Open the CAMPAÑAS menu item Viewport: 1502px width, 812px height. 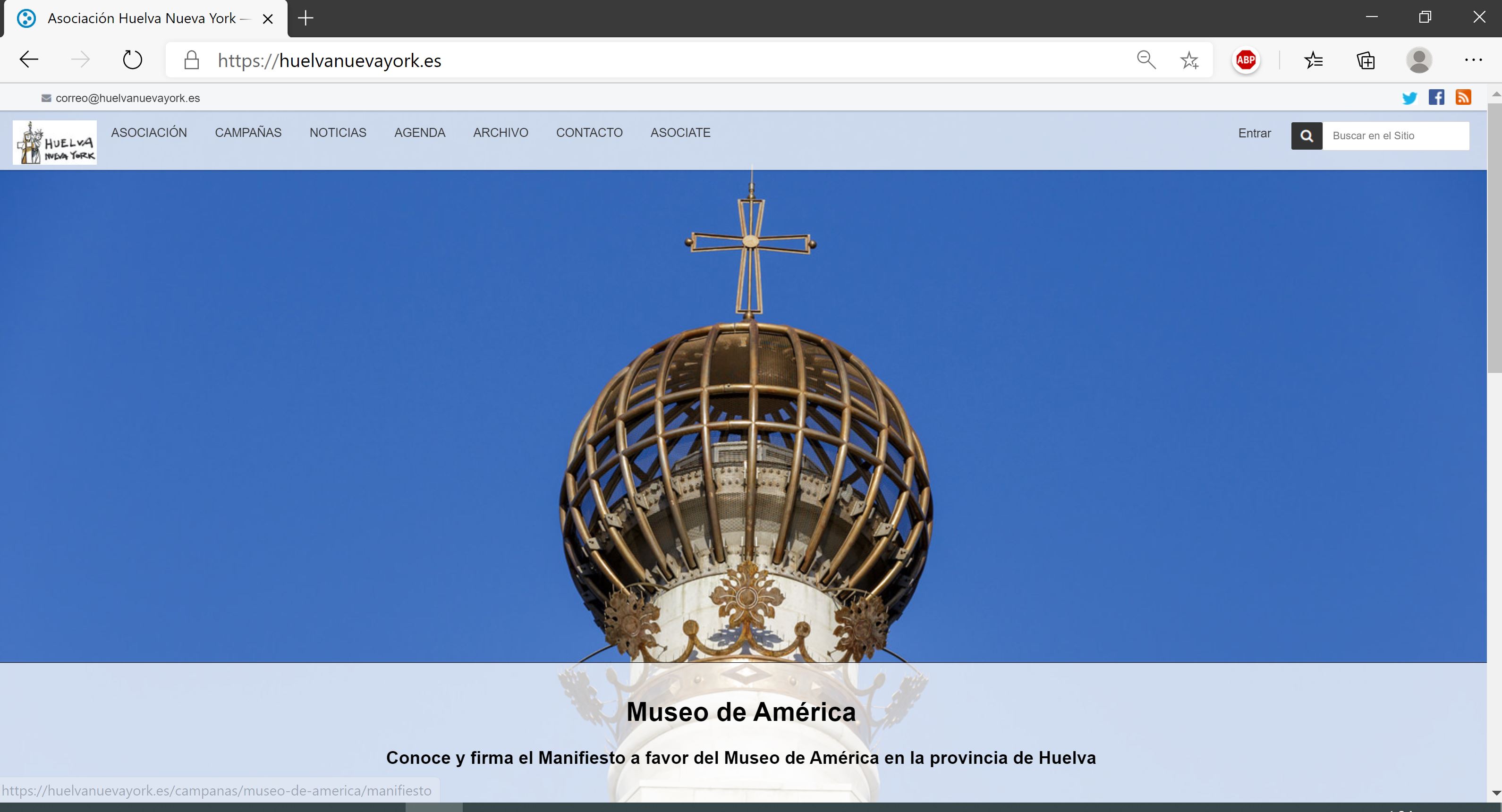coord(248,133)
